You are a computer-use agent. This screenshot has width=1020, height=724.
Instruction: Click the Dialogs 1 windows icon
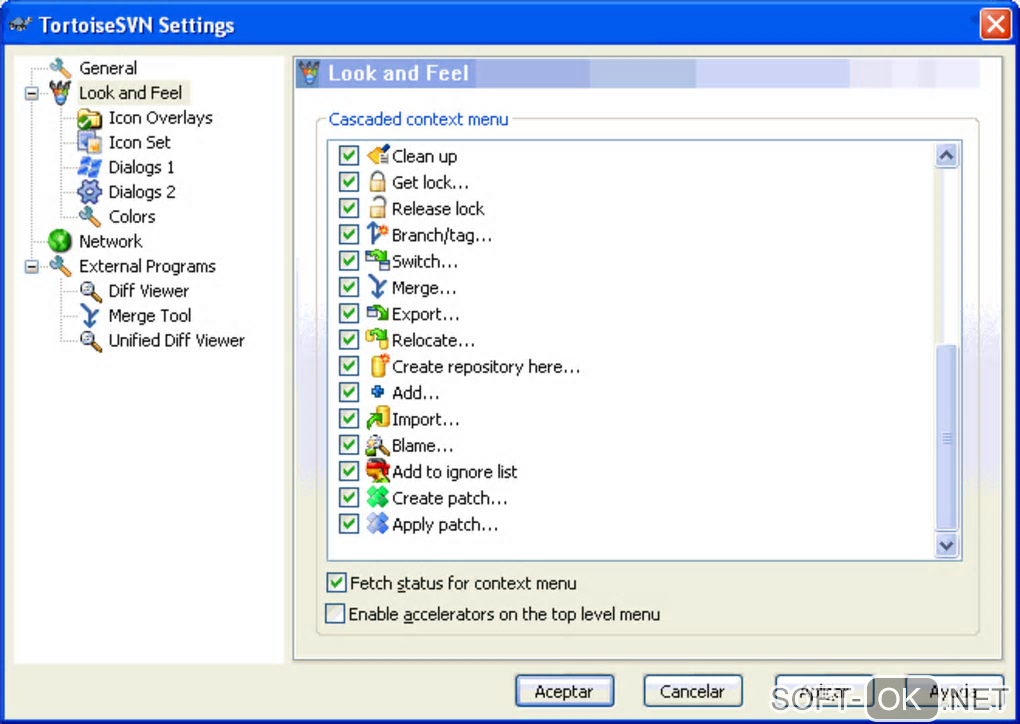89,167
